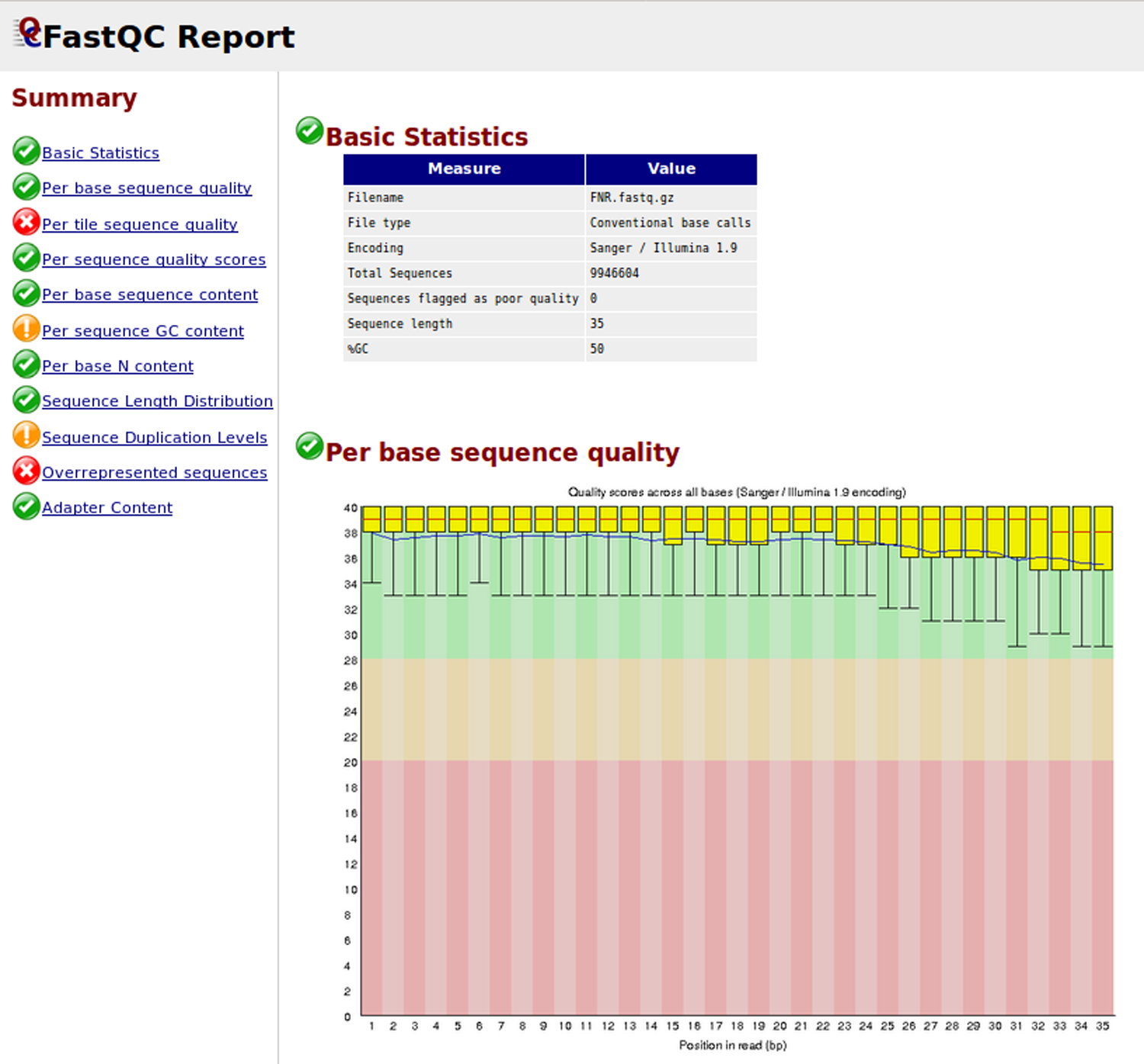Click the Sequences flagged as poor quality label
This screenshot has height=1064, width=1144.
click(463, 298)
